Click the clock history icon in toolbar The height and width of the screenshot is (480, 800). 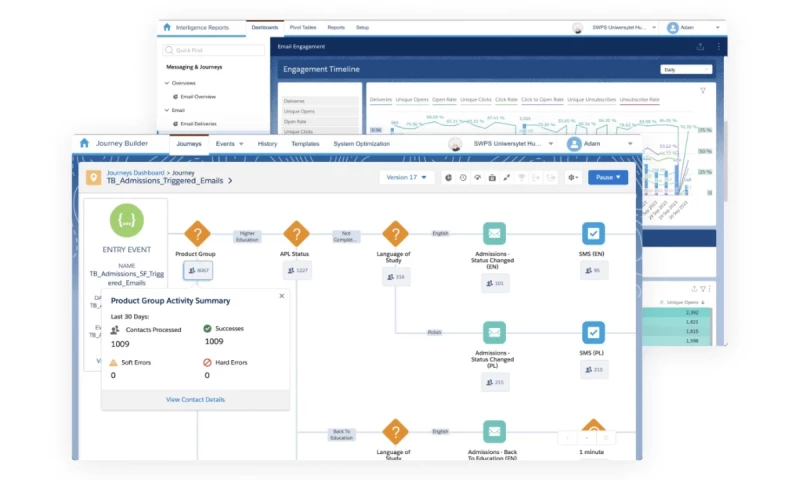point(463,178)
